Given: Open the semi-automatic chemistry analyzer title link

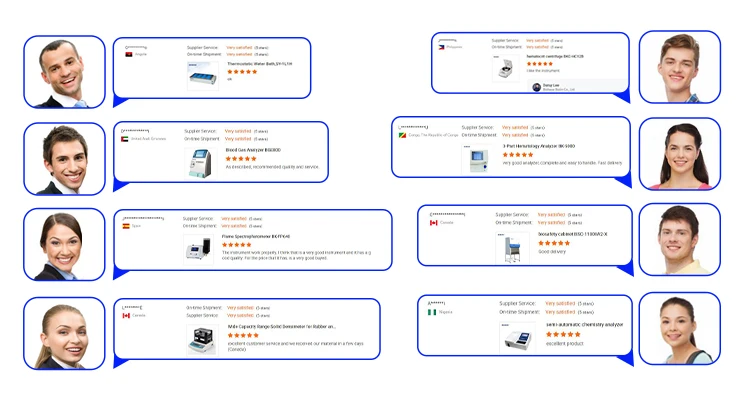Looking at the screenshot, I should (585, 324).
